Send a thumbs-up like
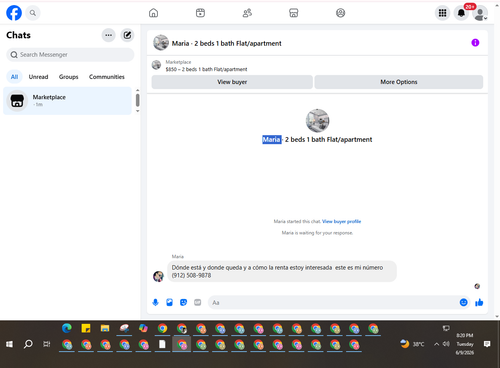The width and height of the screenshot is (500, 368). (x=479, y=302)
